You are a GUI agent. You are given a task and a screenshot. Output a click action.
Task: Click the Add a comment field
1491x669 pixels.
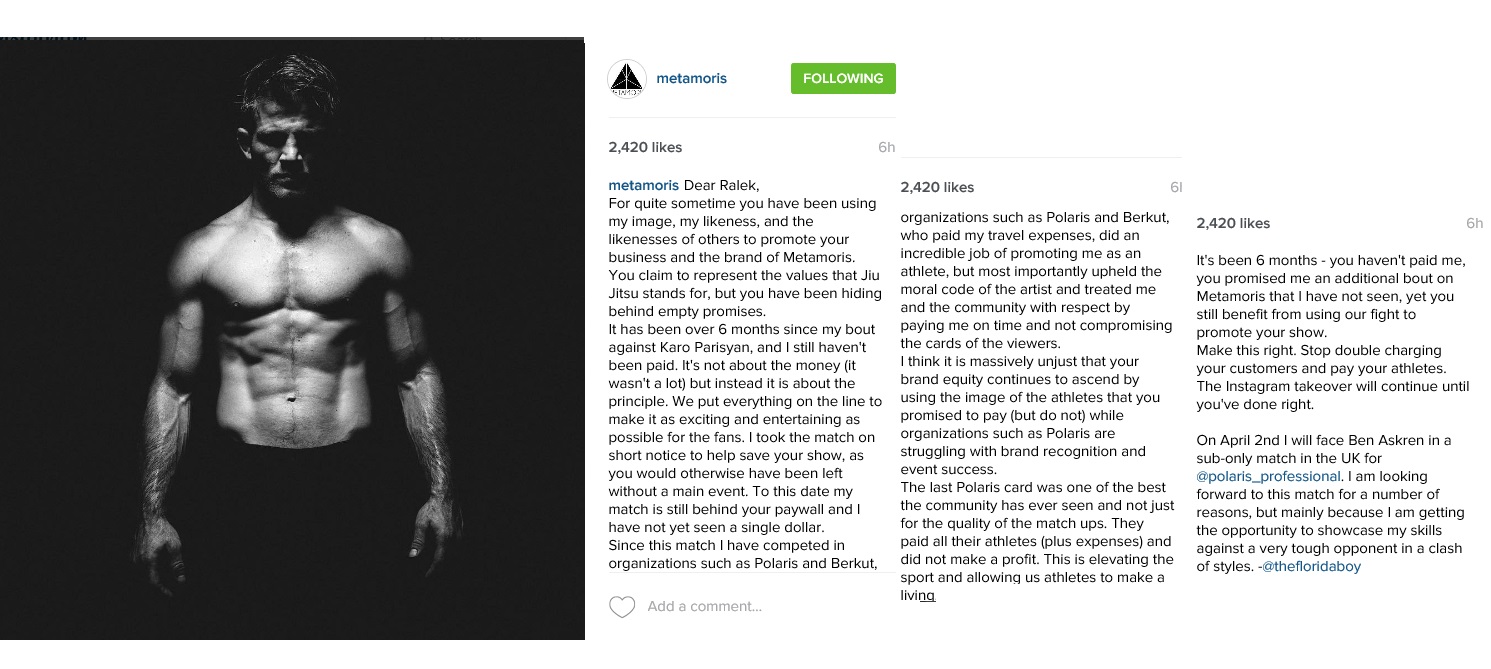[x=704, y=606]
